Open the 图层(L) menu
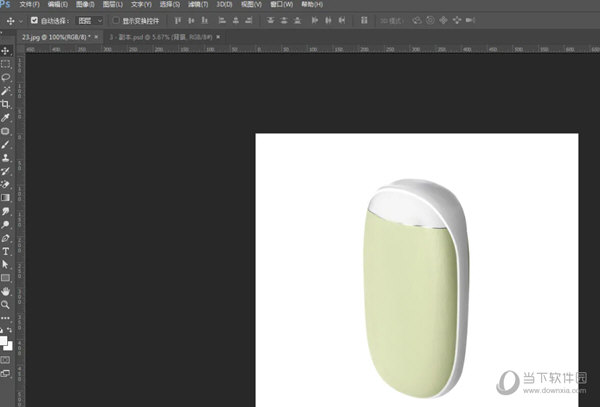Screen dimensions: 600x407 [x=113, y=5]
